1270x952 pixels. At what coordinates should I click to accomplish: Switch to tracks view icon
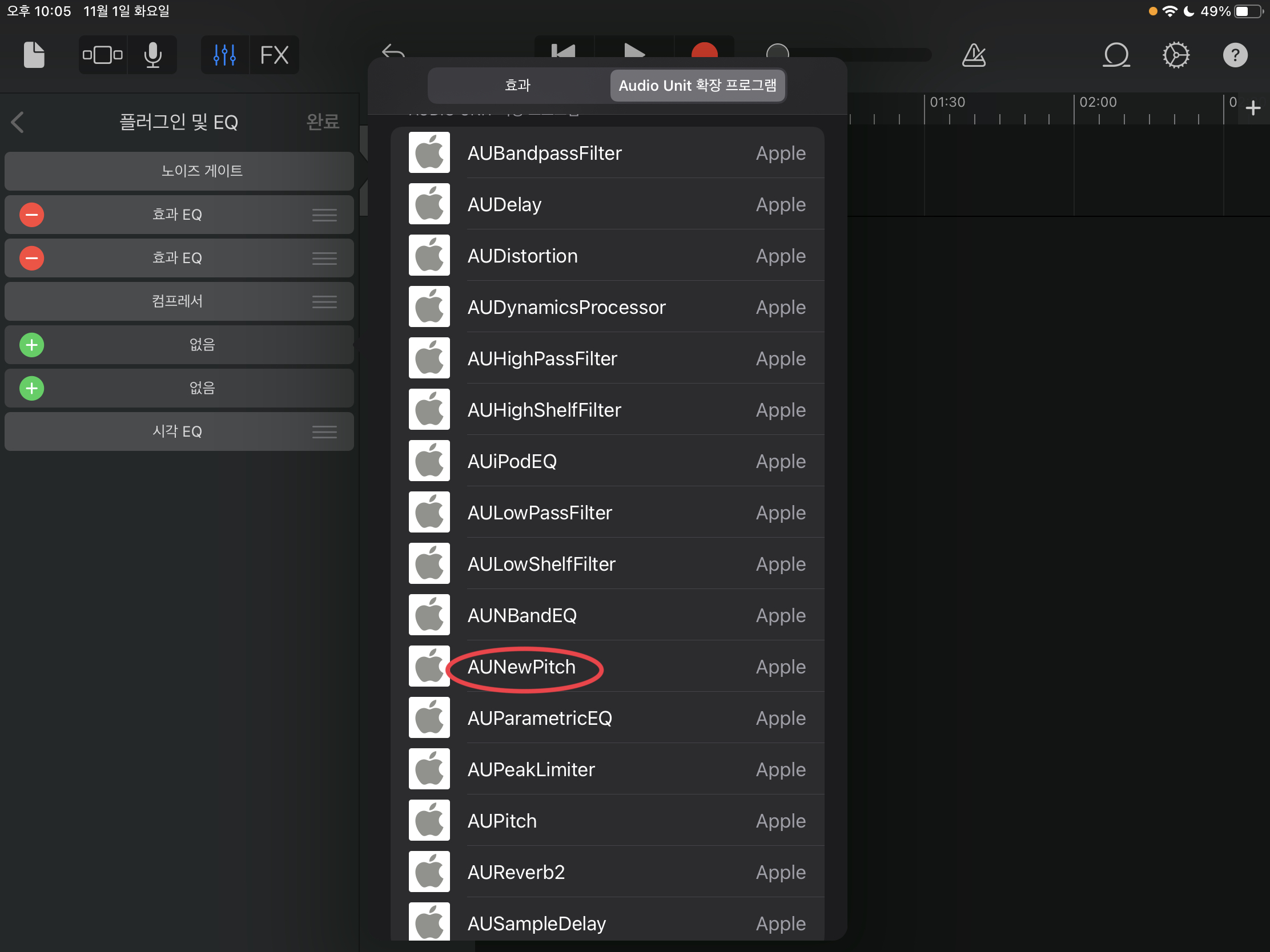point(103,55)
